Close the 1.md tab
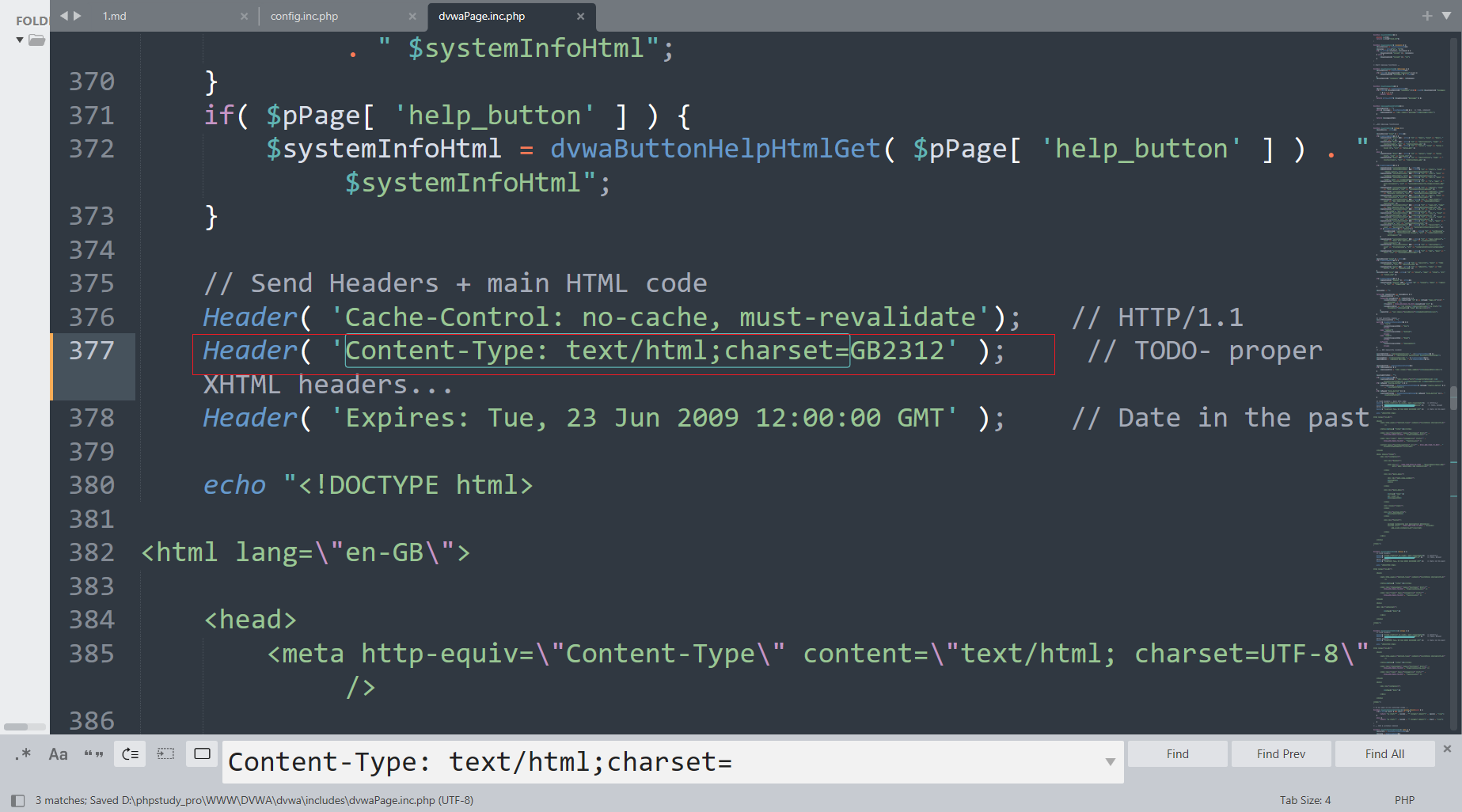 244,17
